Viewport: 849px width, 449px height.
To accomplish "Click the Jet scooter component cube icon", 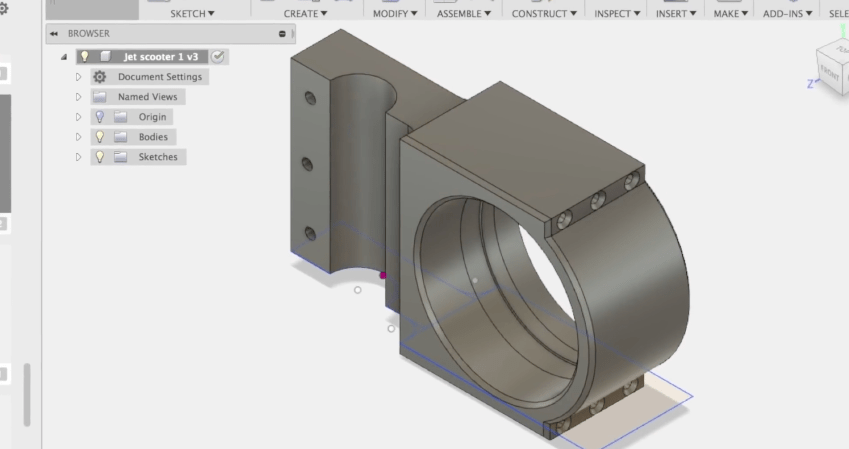I will [104, 57].
